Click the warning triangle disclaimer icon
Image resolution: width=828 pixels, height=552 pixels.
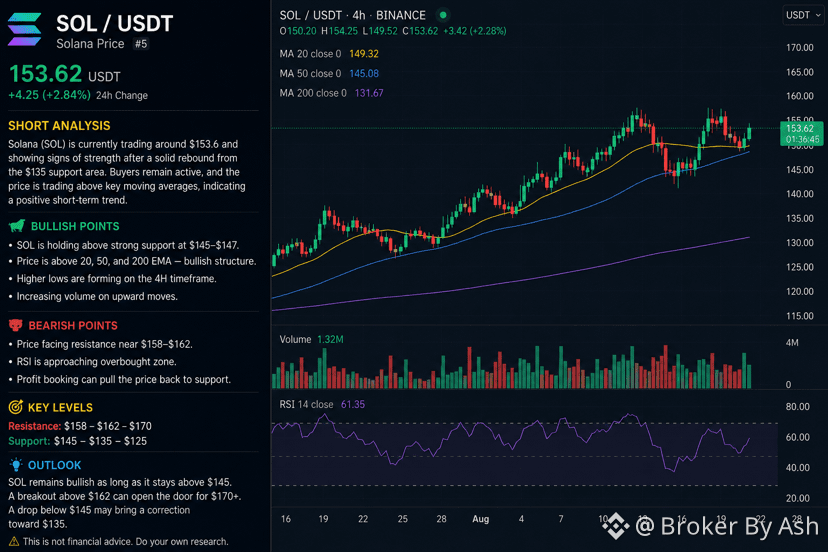[x=14, y=541]
